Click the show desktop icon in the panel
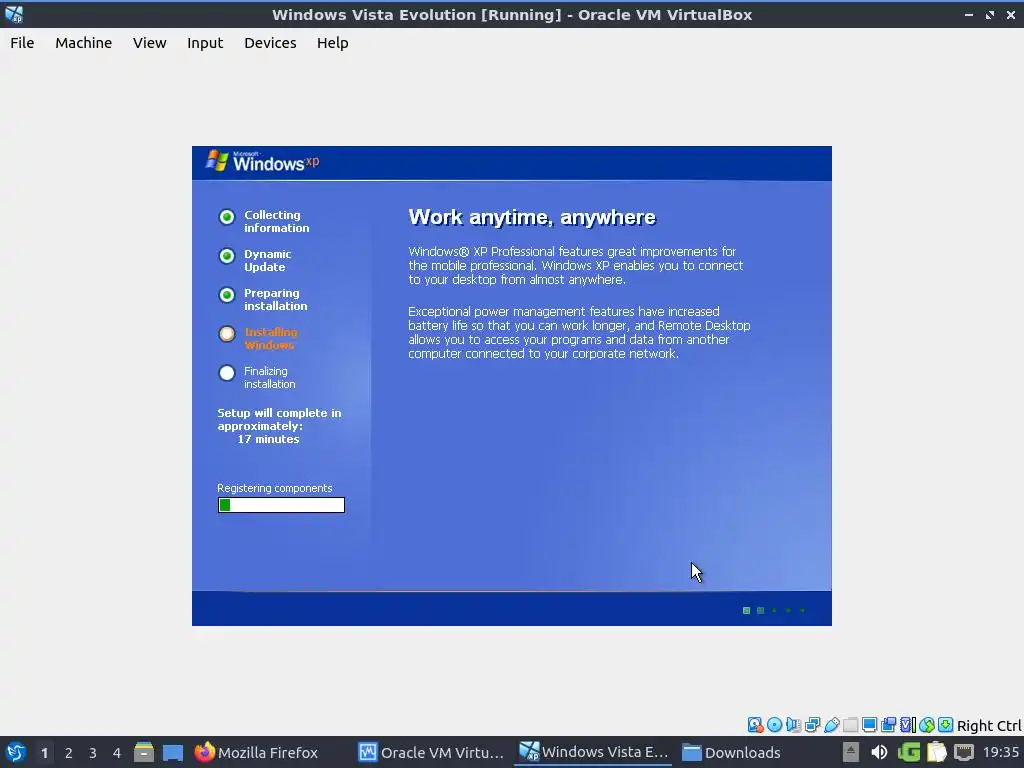 (173, 752)
